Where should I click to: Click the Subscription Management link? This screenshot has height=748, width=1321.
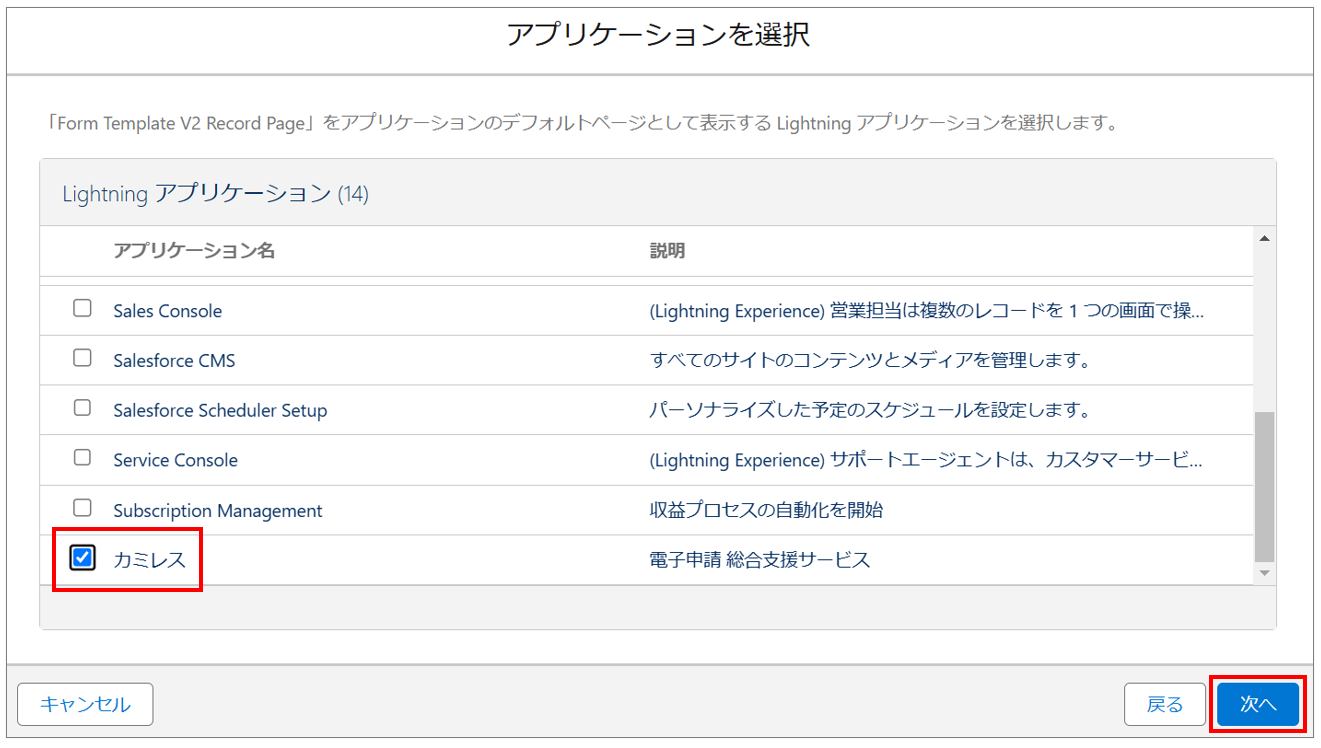pos(218,511)
